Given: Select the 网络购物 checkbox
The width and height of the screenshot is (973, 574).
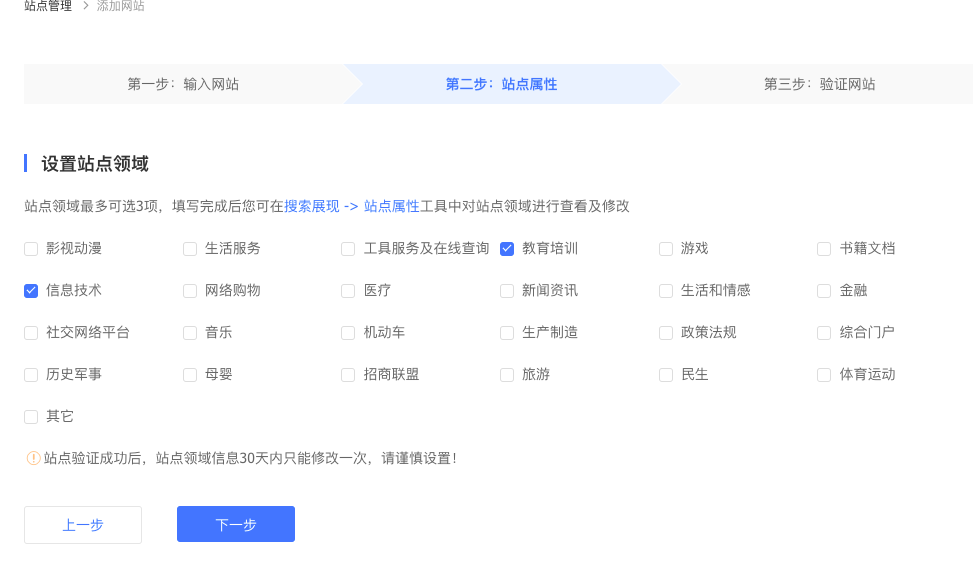Looking at the screenshot, I should (190, 291).
